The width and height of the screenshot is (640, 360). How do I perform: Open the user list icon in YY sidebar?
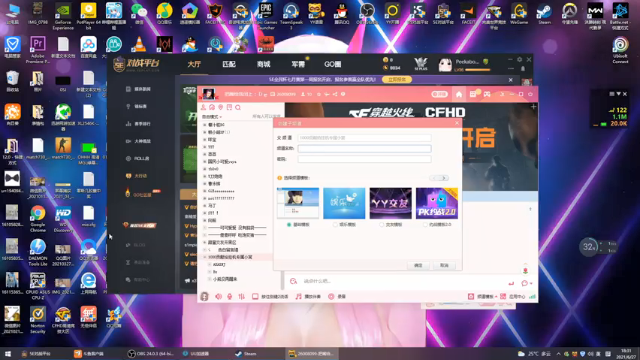(x=203, y=107)
